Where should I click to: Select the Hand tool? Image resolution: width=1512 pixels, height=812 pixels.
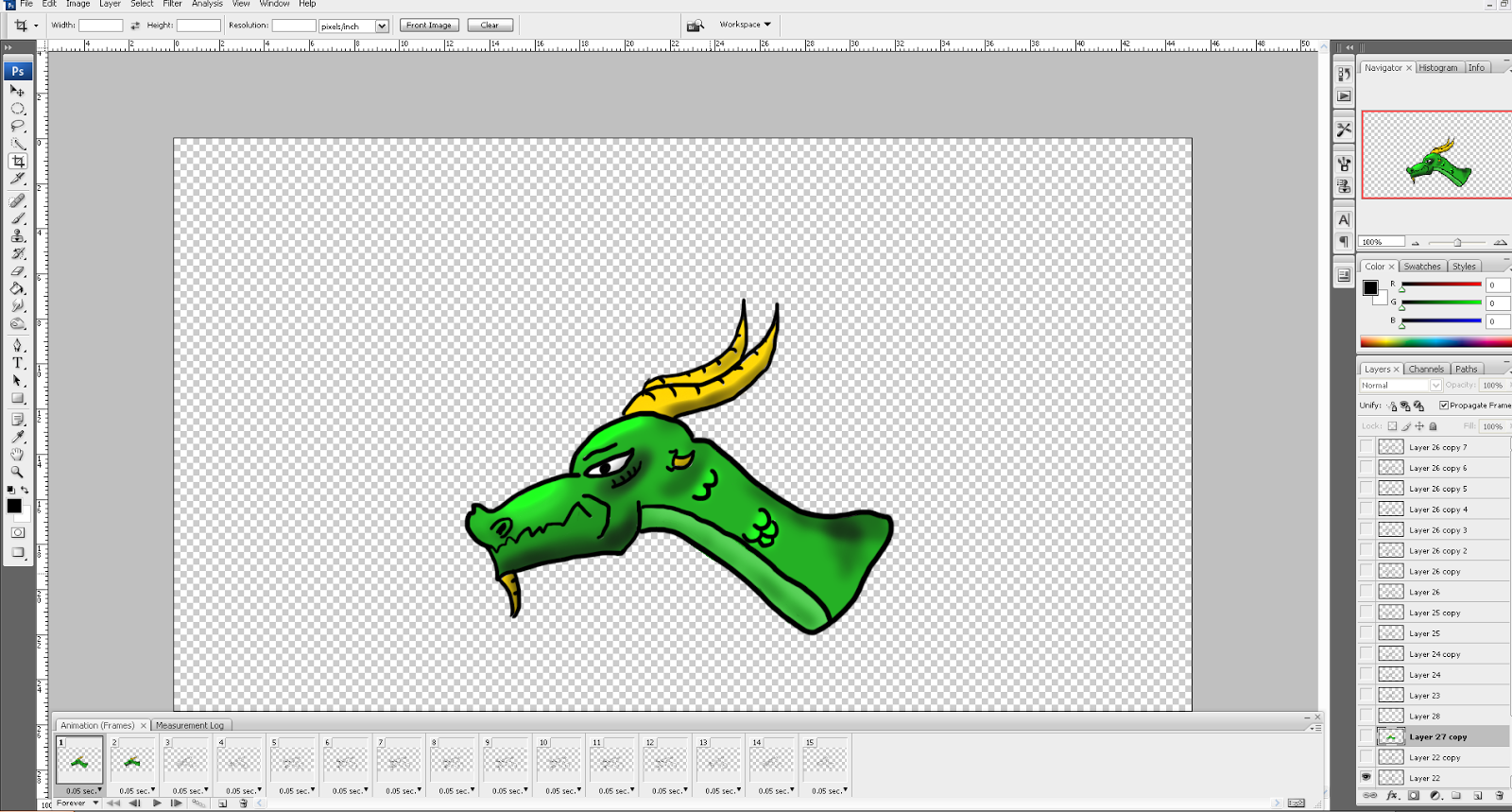point(17,455)
